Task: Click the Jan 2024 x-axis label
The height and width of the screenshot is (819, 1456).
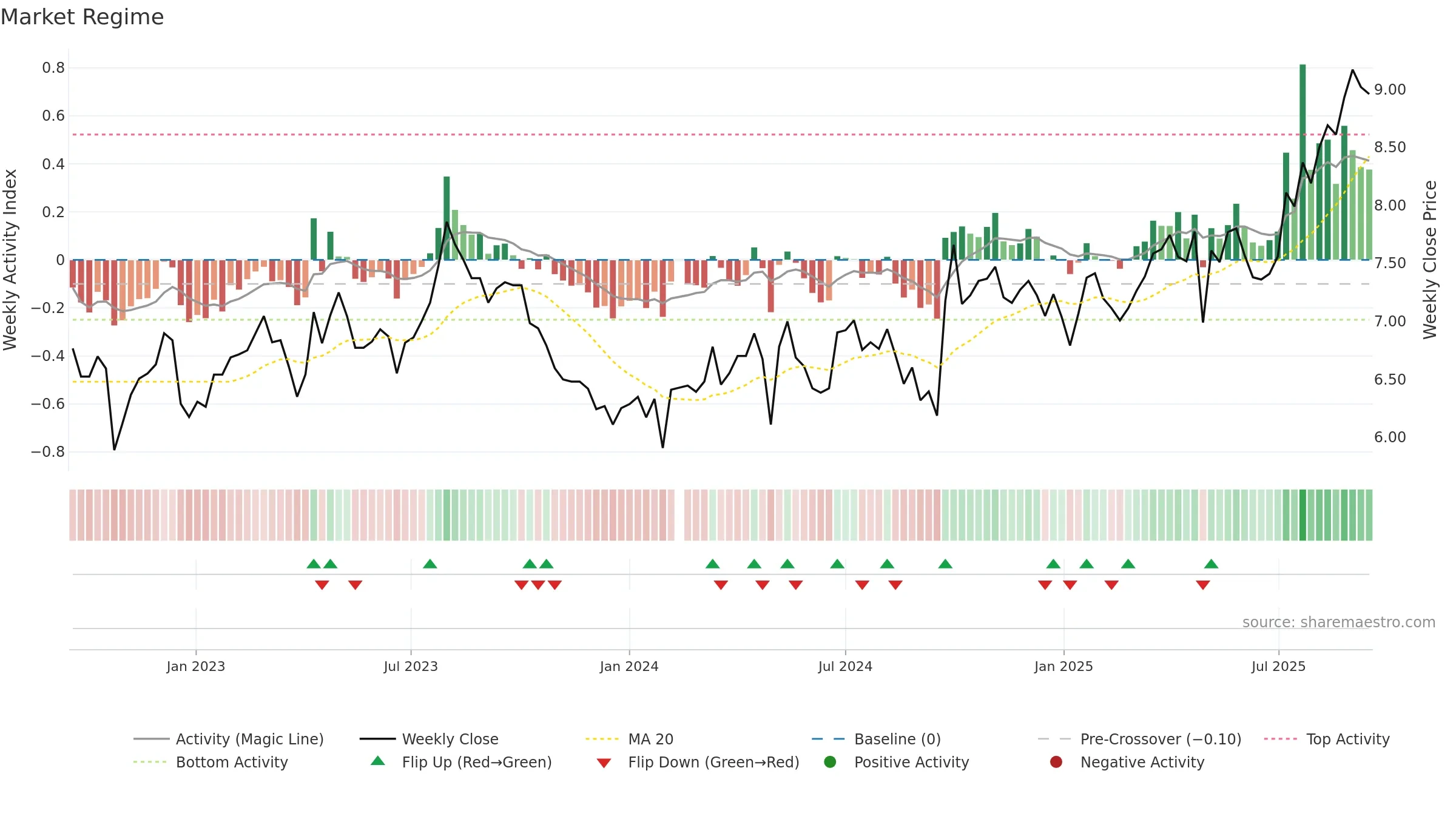Action: (629, 666)
